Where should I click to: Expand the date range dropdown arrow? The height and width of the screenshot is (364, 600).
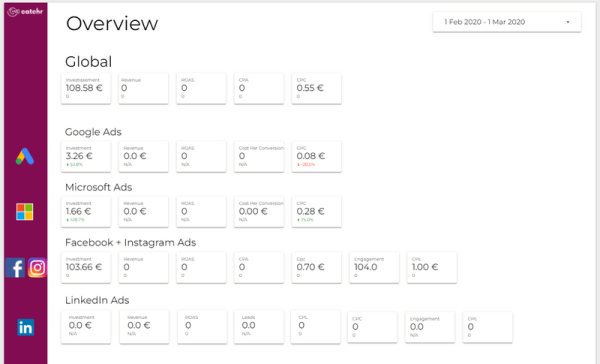568,22
